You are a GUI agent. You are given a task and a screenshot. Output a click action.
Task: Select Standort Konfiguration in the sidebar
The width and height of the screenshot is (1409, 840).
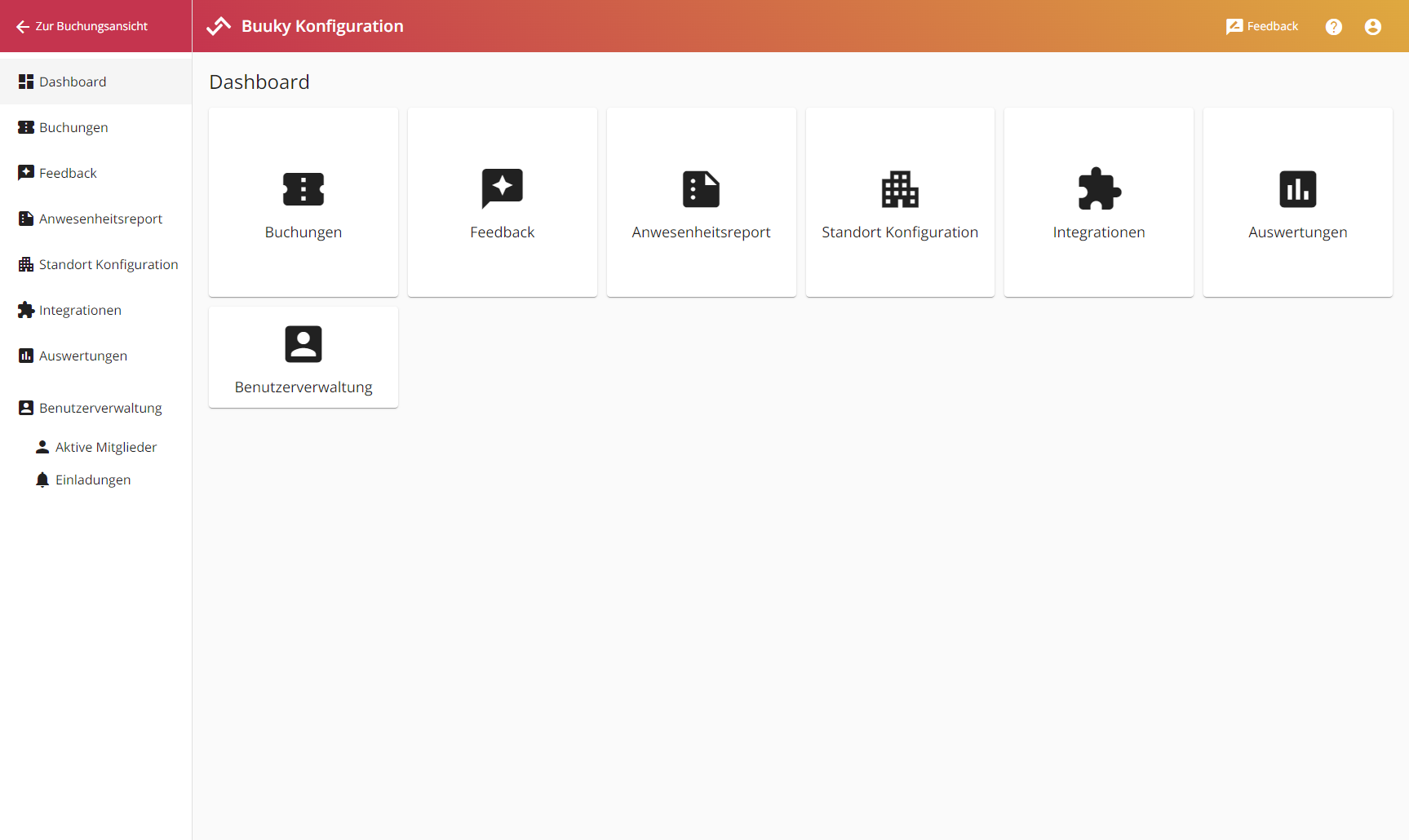pyautogui.click(x=109, y=263)
